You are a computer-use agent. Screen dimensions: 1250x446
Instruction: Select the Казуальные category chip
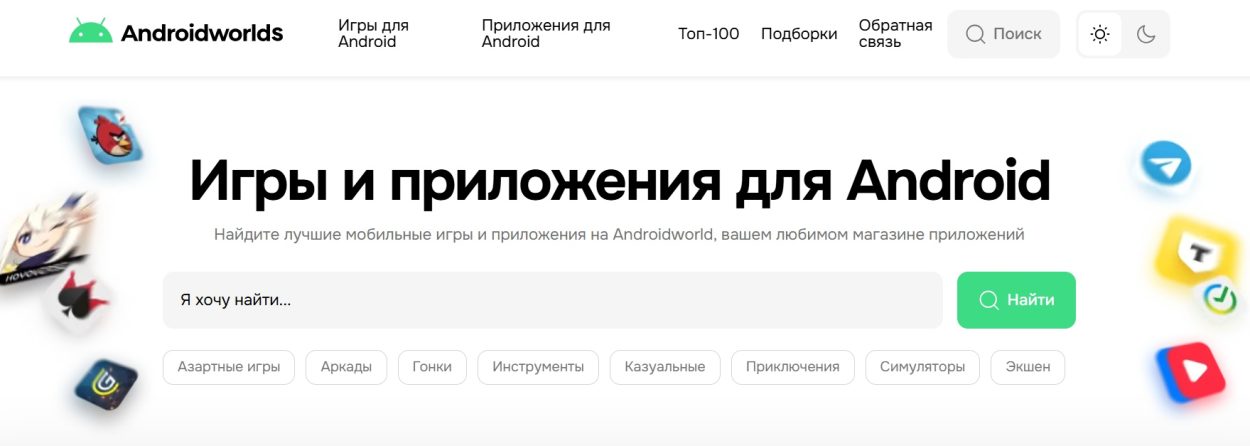click(665, 367)
